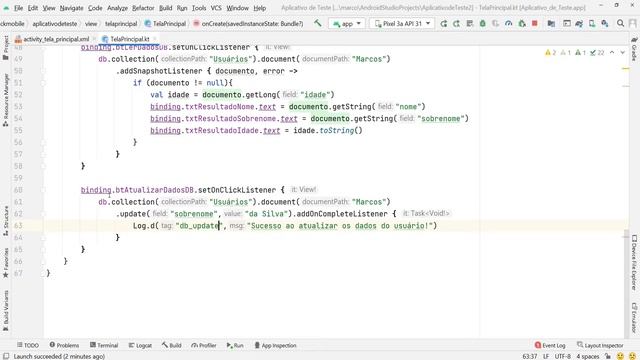Screen dimensions: 640x360
Task: Collapse the fold marker at line 60
Action: 43,190
